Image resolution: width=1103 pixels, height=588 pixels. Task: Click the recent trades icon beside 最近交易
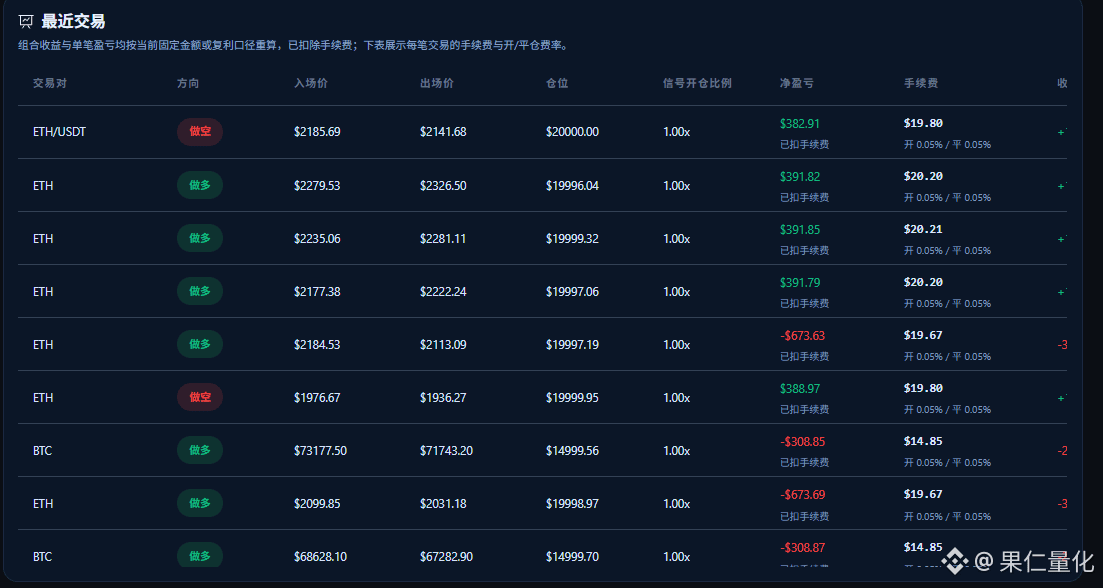26,21
